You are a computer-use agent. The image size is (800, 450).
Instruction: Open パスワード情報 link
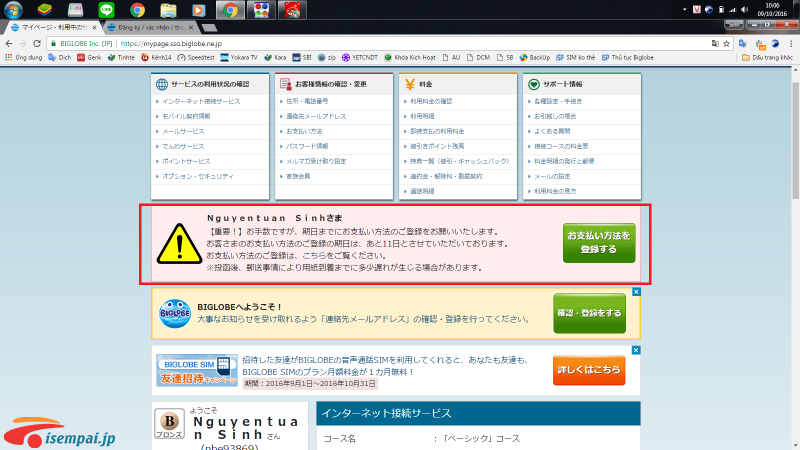(x=307, y=146)
